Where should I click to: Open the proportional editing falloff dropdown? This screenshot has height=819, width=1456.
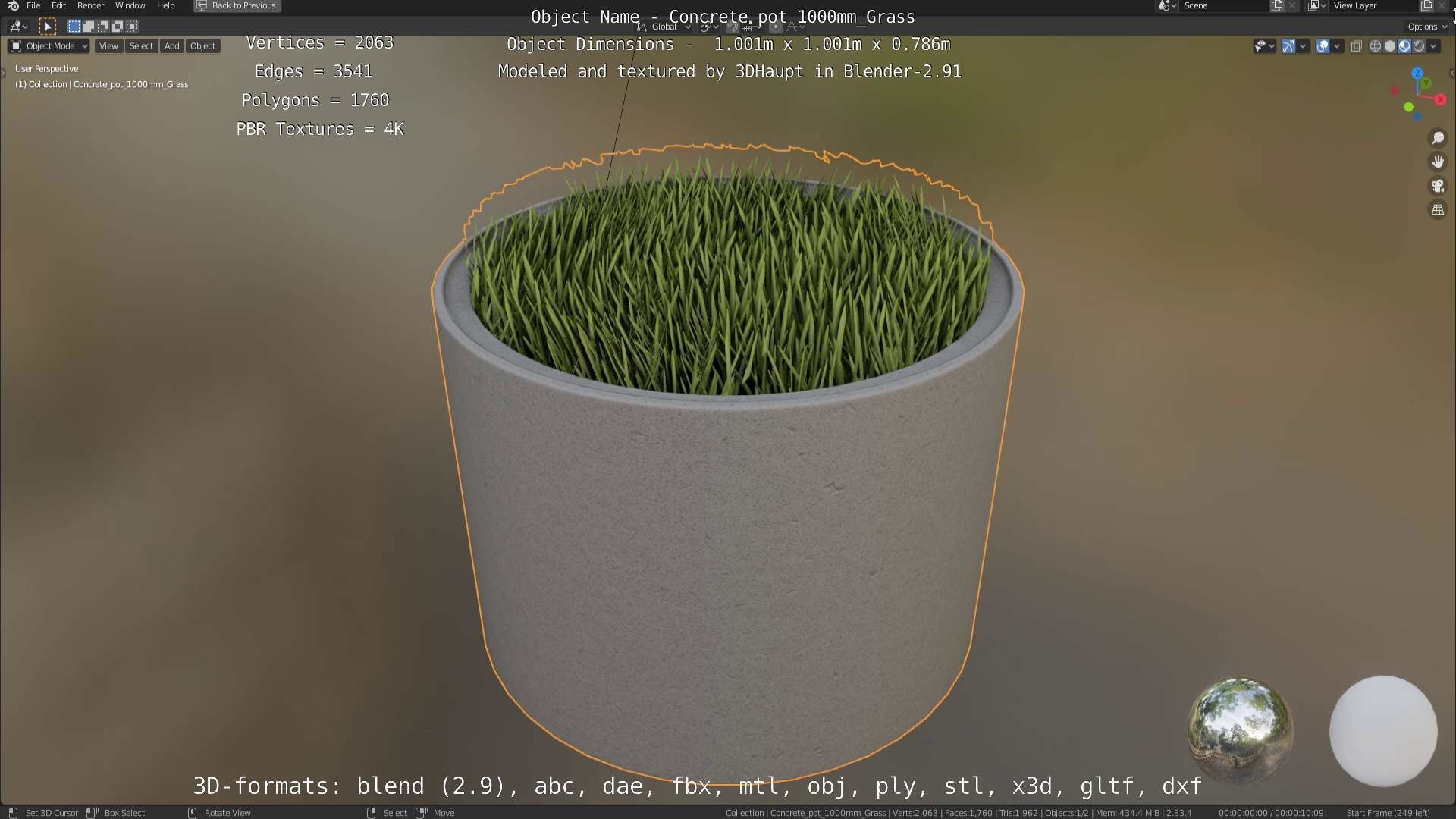coord(795,27)
